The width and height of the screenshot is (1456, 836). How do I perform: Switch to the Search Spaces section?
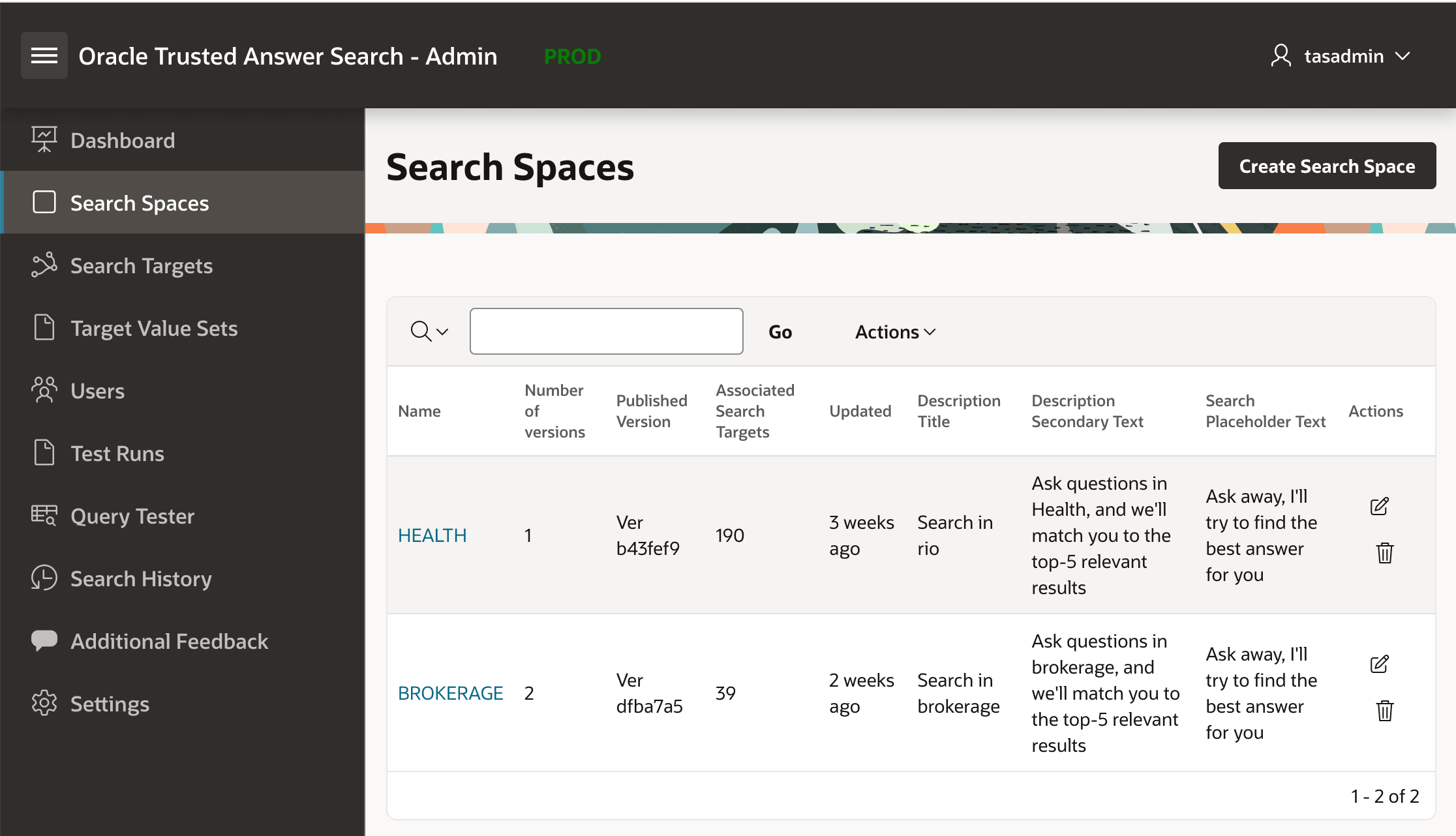coord(139,203)
